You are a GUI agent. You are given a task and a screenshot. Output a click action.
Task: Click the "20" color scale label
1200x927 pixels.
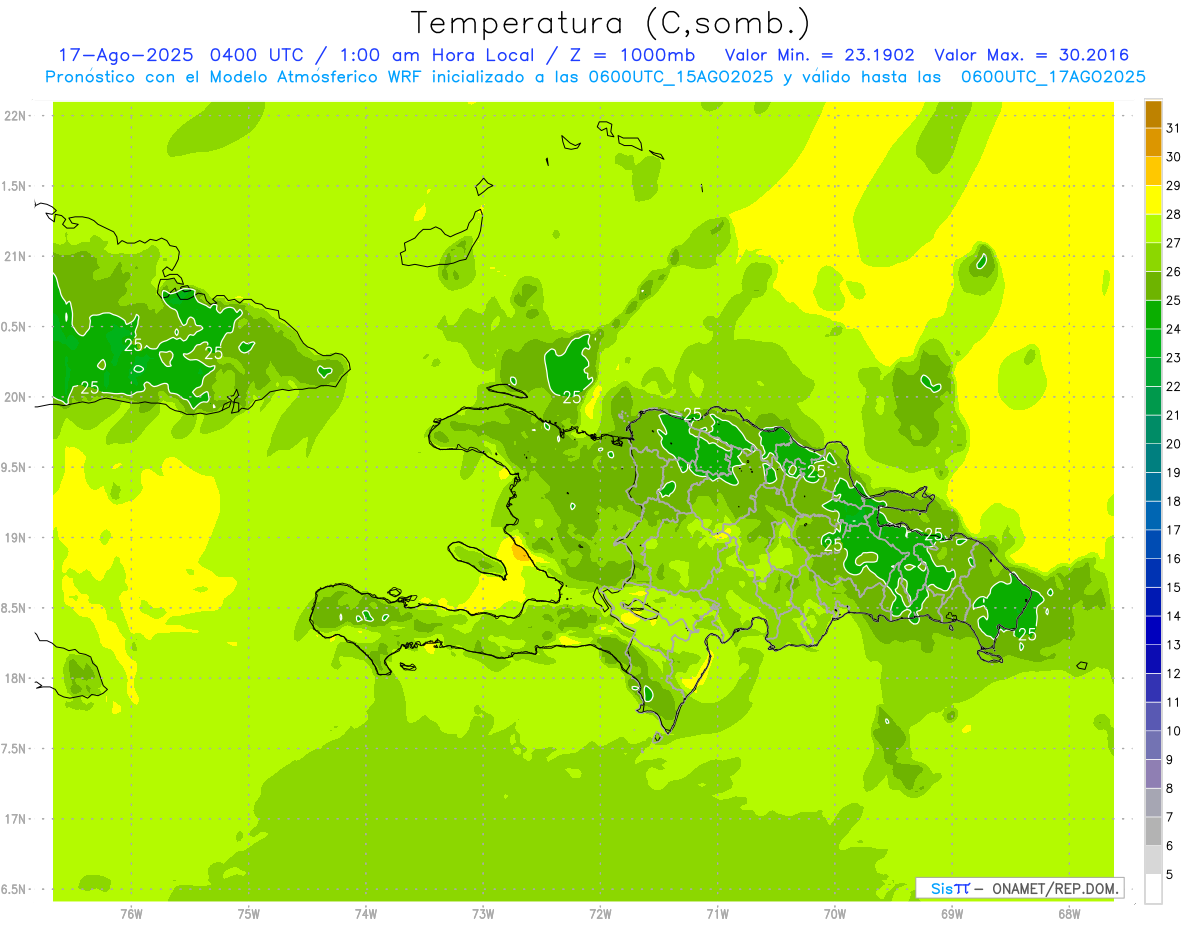(x=1174, y=444)
